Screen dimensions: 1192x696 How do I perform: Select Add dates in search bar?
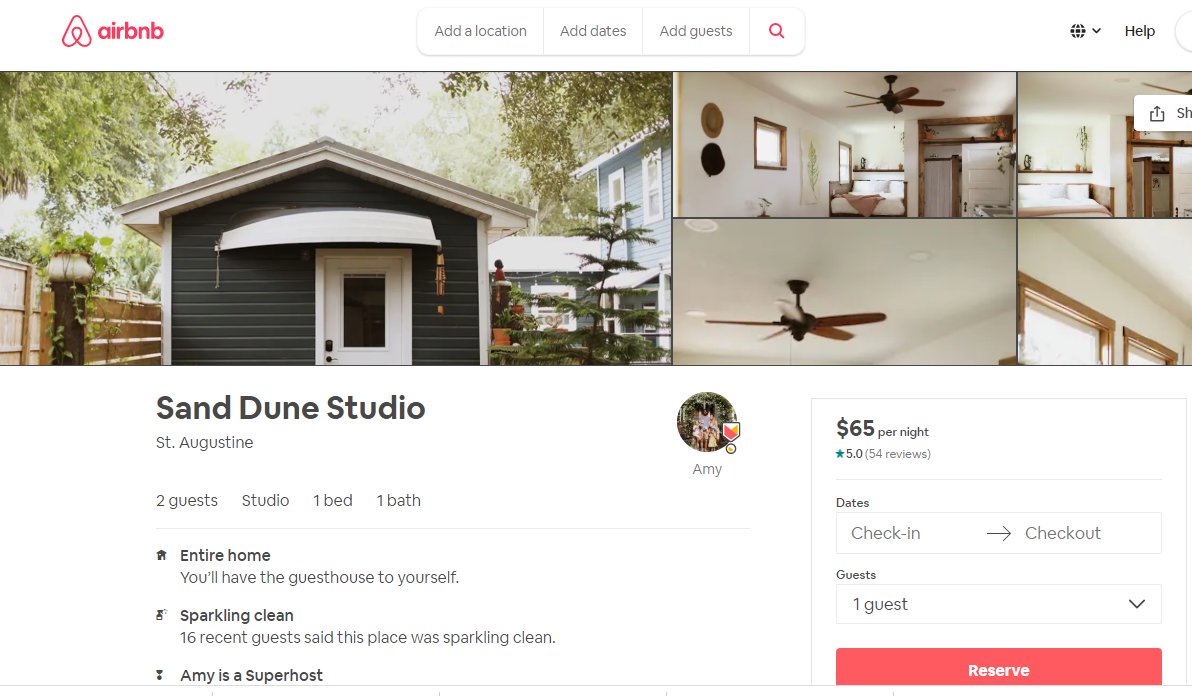(x=593, y=31)
